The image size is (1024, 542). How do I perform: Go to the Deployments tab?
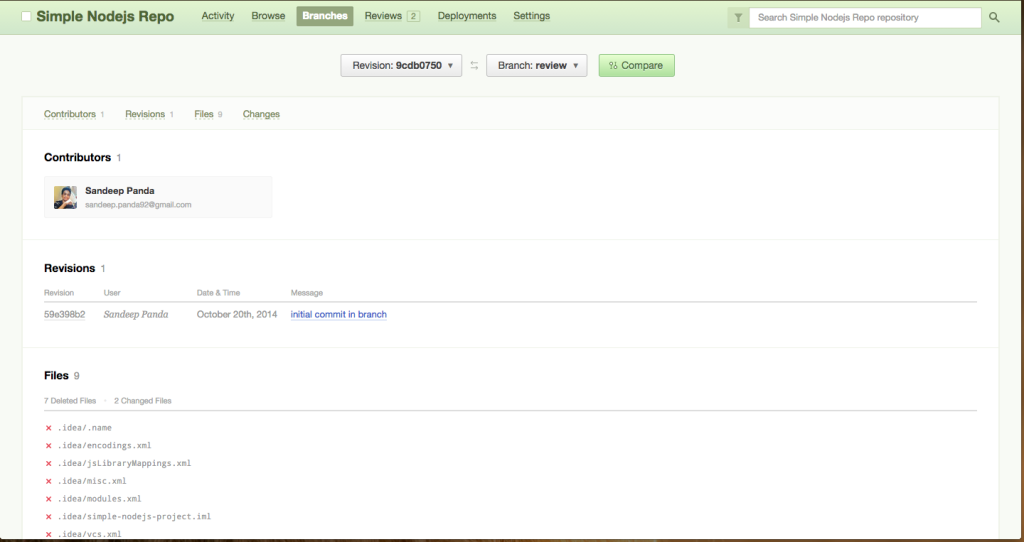click(x=466, y=16)
